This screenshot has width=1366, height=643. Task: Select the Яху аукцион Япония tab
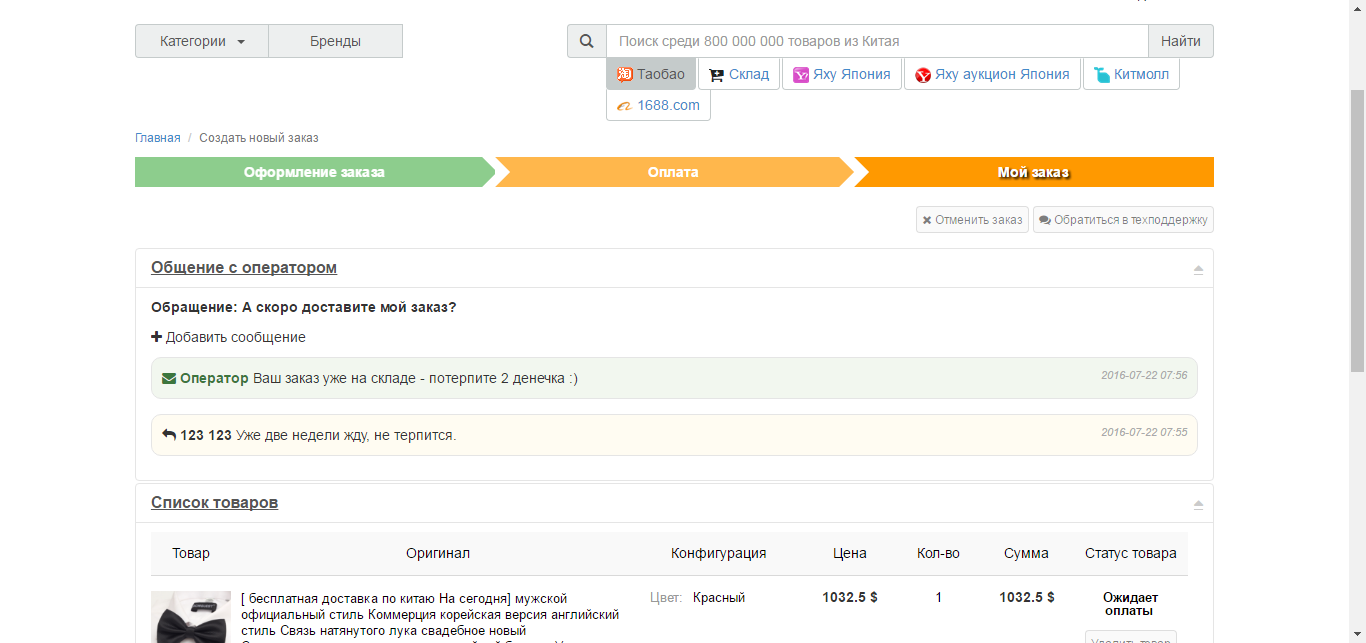(x=992, y=74)
